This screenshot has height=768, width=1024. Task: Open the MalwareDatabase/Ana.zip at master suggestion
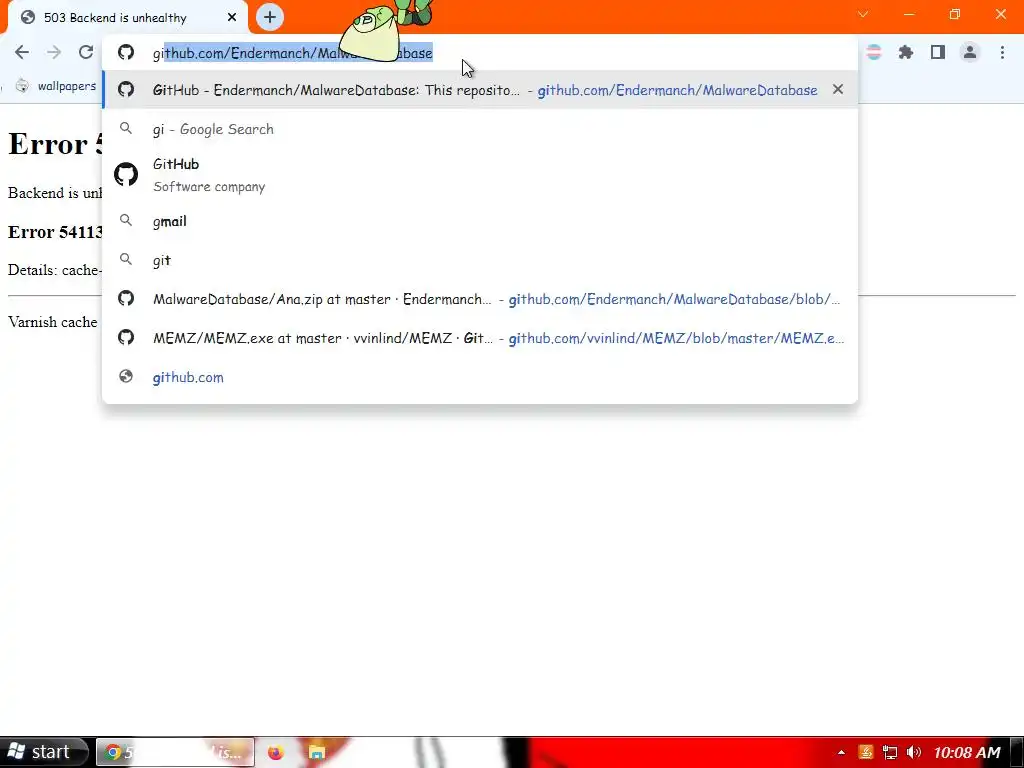[x=480, y=299]
